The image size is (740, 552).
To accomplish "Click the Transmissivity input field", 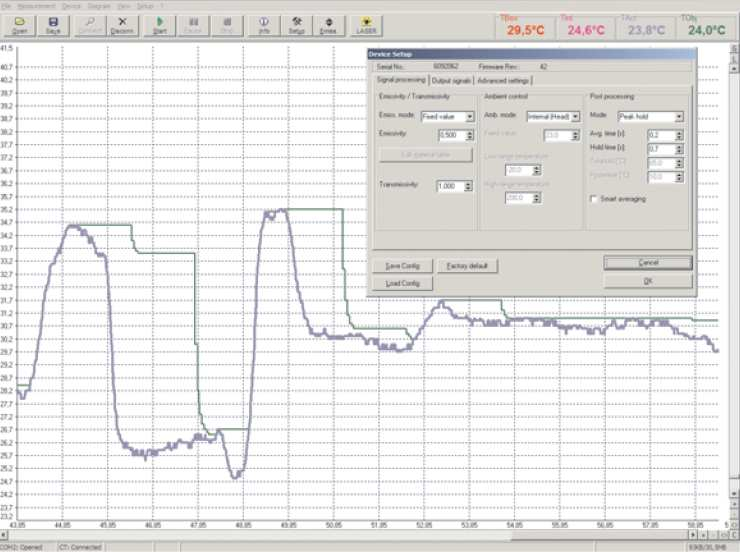I will (451, 186).
